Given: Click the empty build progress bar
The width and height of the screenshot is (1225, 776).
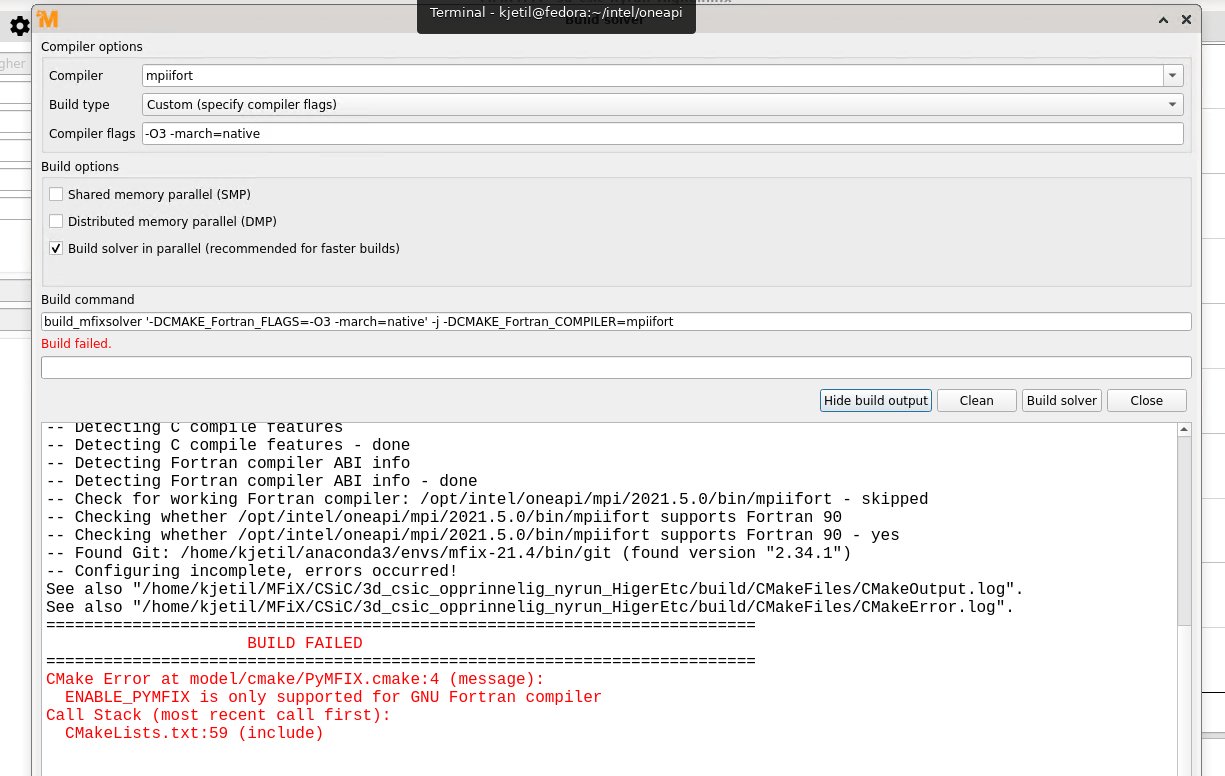Looking at the screenshot, I should (615, 367).
